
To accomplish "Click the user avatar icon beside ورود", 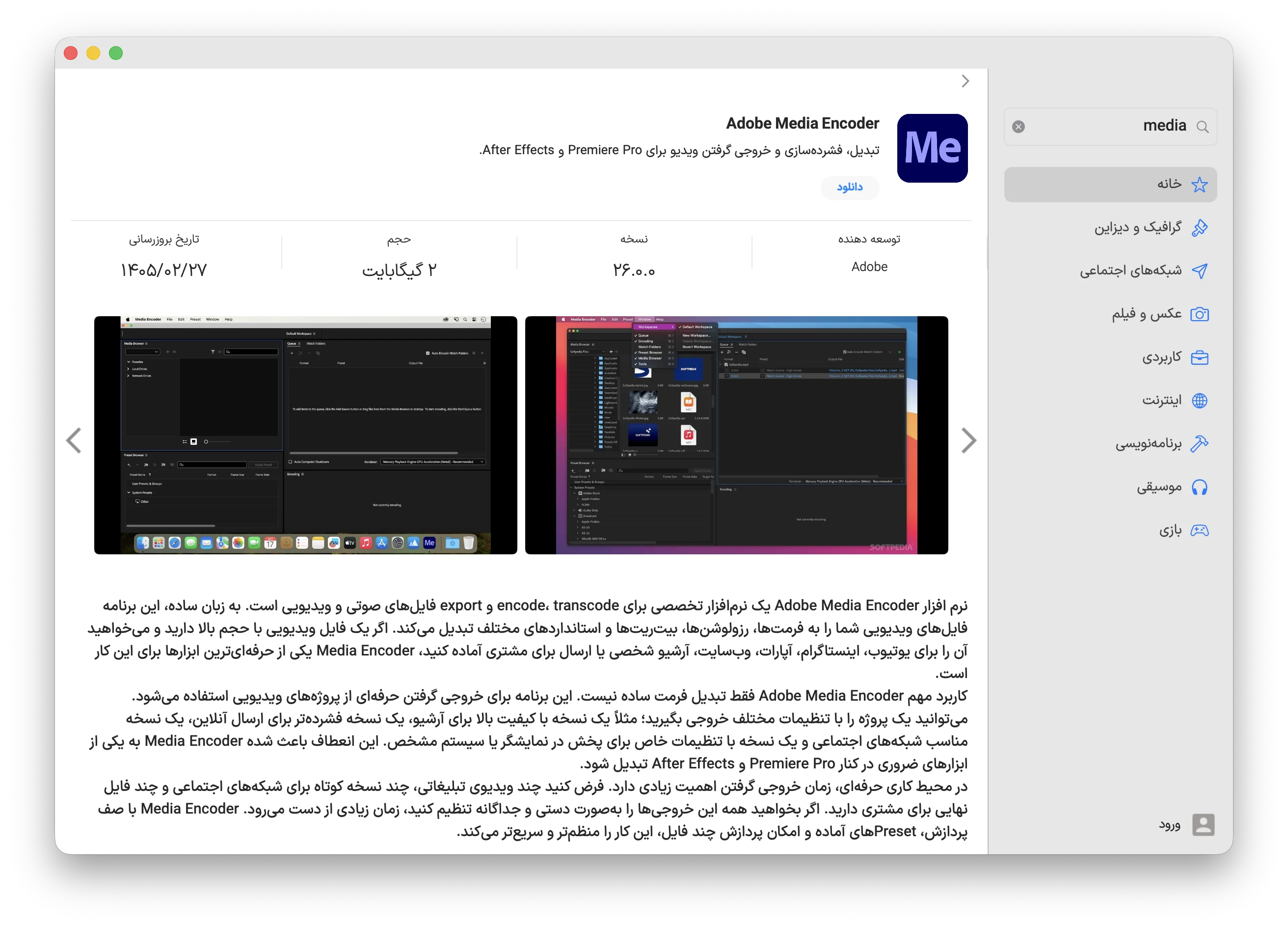I will (x=1203, y=825).
